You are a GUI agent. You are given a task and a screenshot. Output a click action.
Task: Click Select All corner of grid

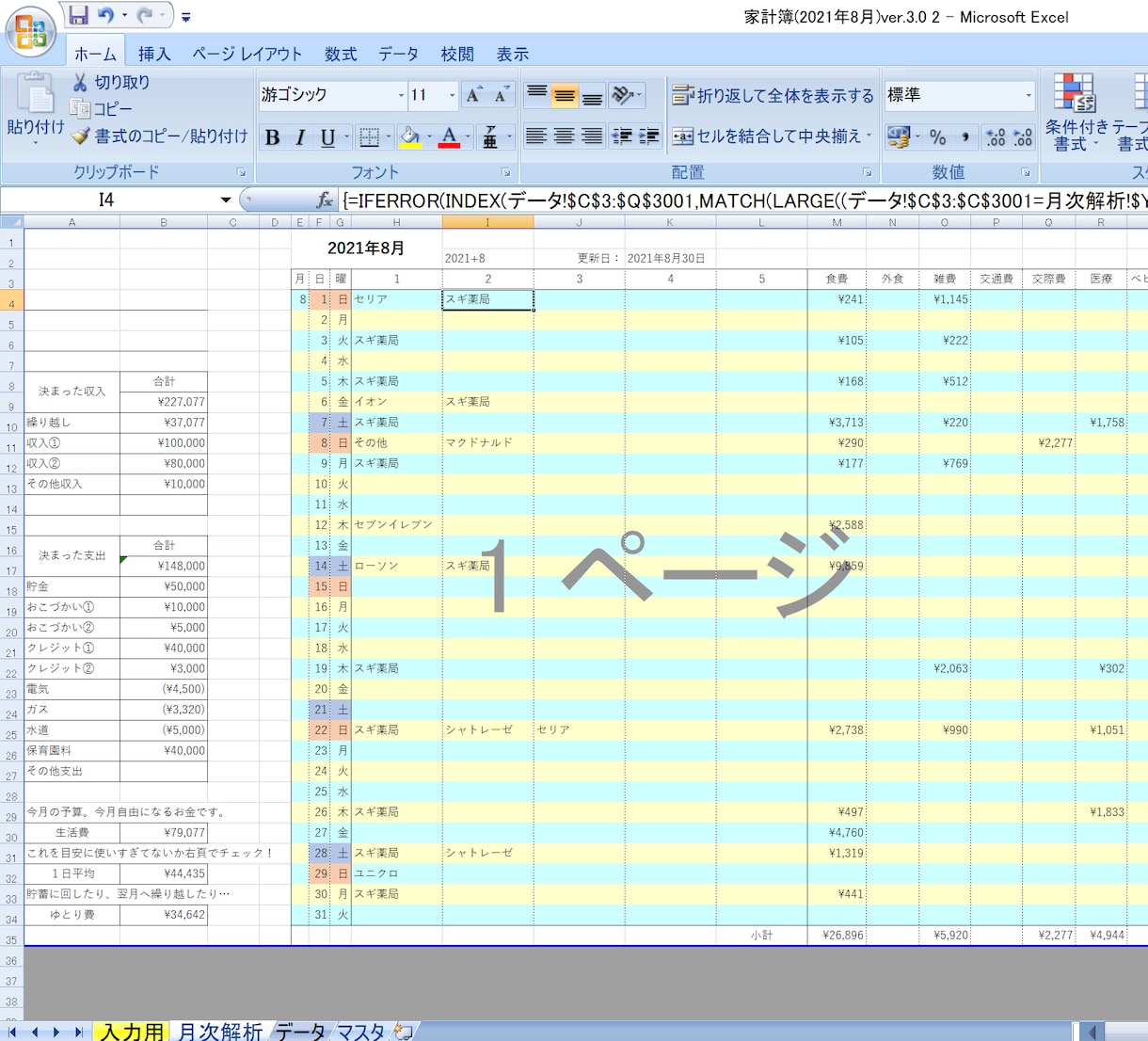click(x=11, y=222)
